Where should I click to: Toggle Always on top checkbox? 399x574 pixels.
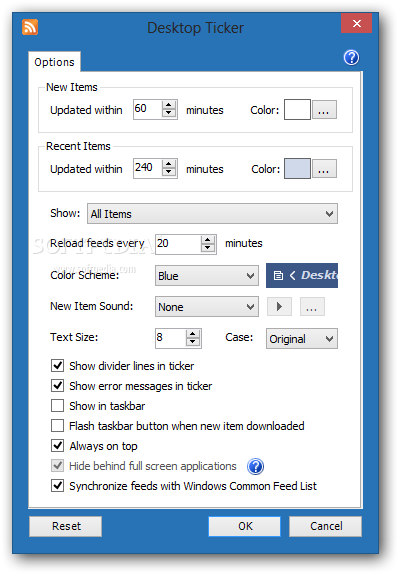[57, 446]
